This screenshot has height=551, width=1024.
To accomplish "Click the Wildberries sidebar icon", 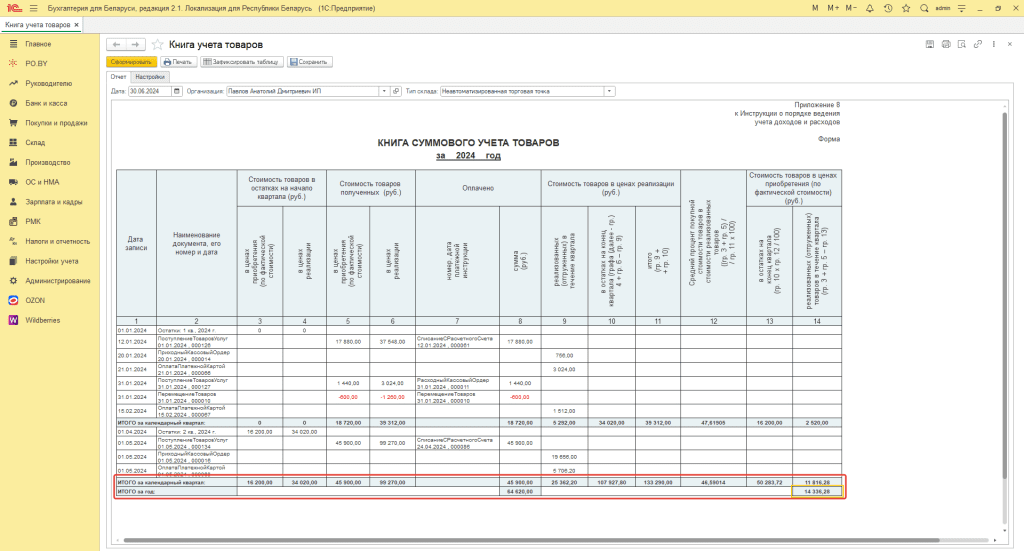I will click(x=13, y=320).
